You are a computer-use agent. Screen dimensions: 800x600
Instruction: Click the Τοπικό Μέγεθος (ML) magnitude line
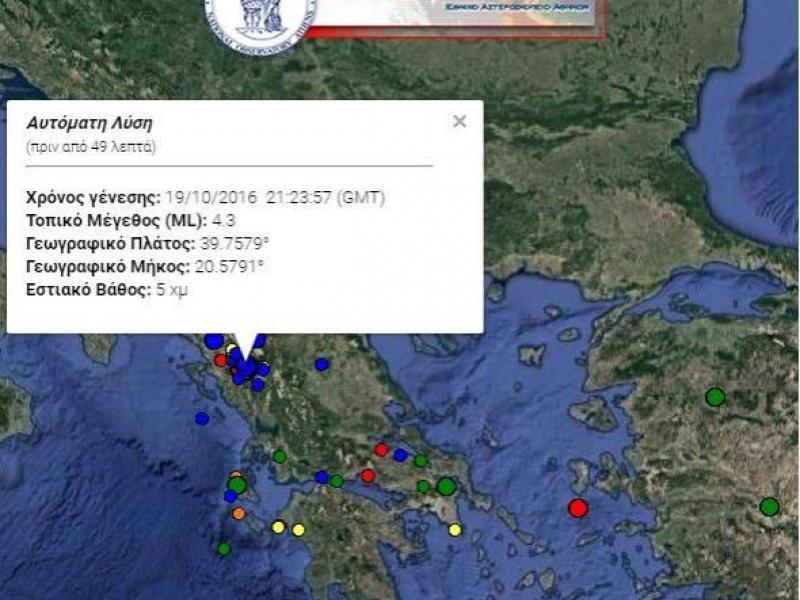131,220
